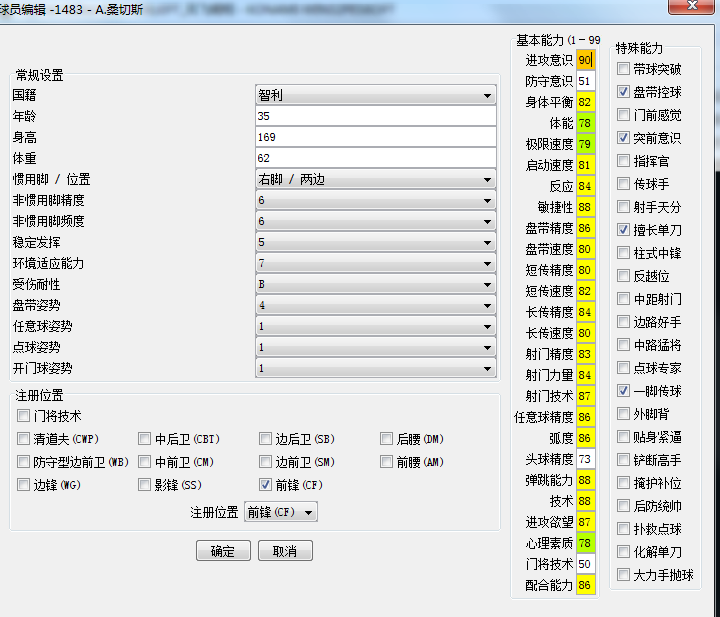Expand the 非惯用脚频度 dropdown
The width and height of the screenshot is (720, 617).
pos(376,222)
